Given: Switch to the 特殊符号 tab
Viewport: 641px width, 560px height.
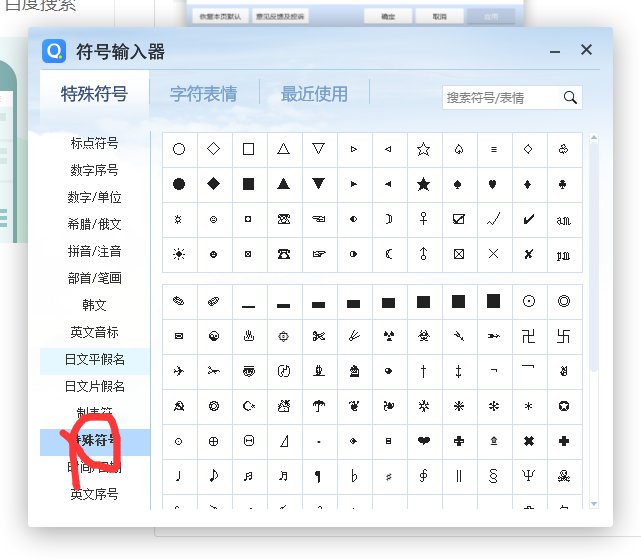Looking at the screenshot, I should tap(94, 94).
